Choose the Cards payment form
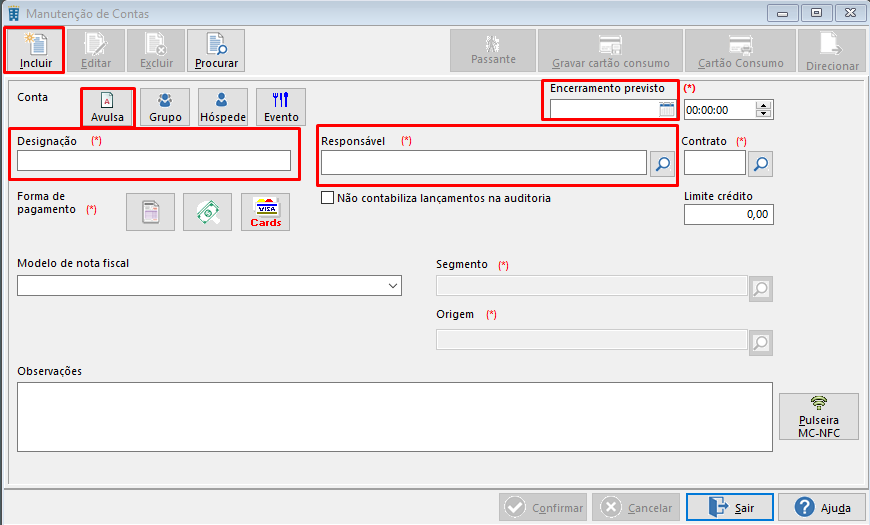The height and width of the screenshot is (525, 870). 265,212
